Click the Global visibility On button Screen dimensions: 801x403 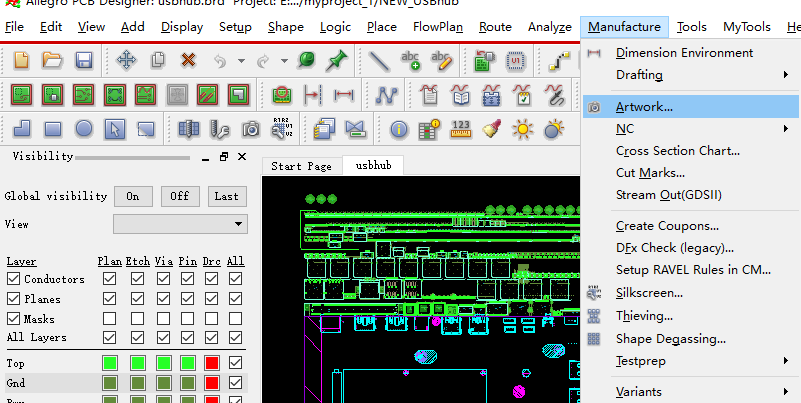pos(133,196)
